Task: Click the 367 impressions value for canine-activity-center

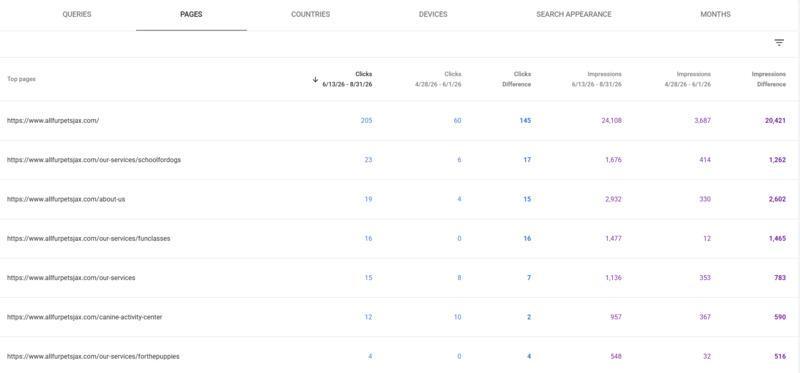Action: pyautogui.click(x=705, y=317)
